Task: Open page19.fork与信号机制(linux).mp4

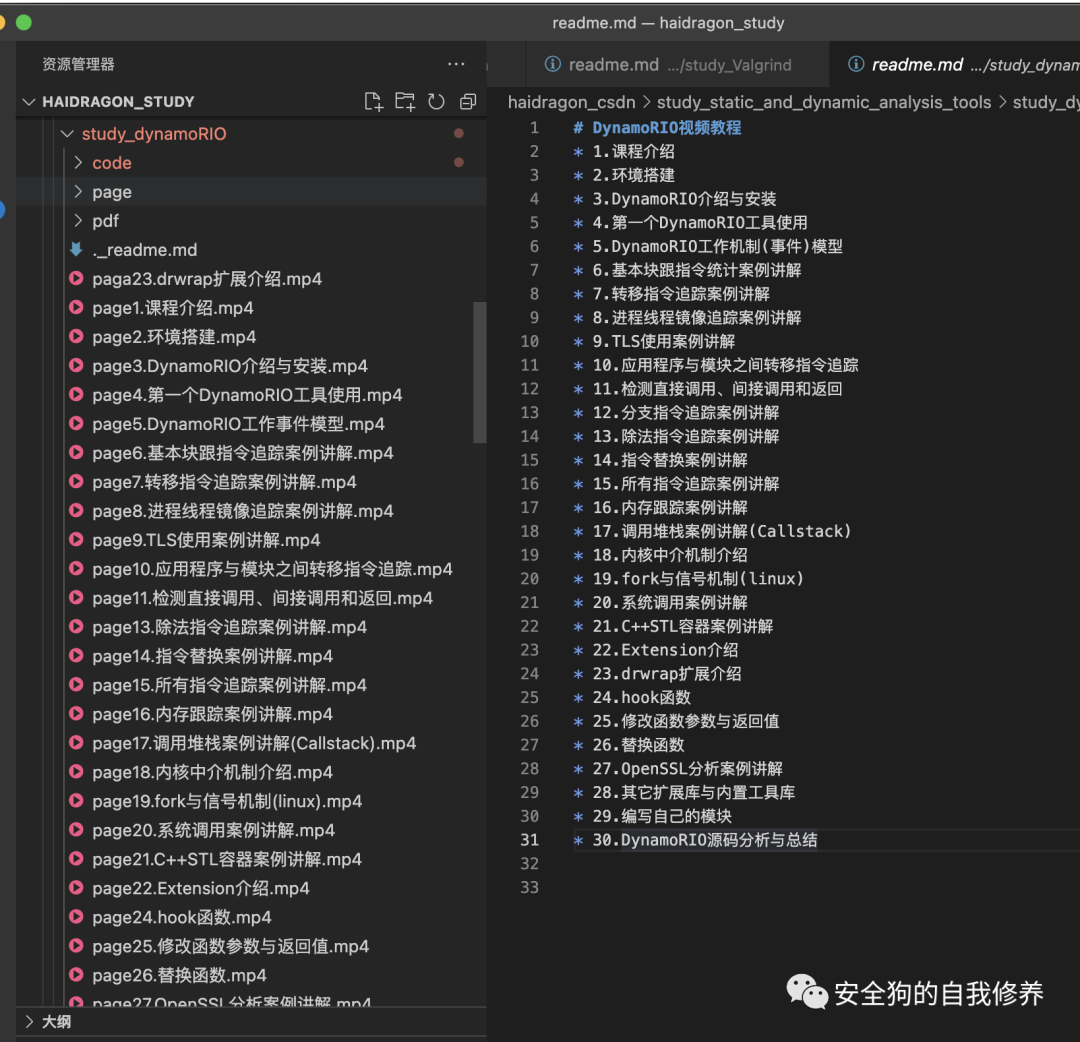Action: pos(227,801)
